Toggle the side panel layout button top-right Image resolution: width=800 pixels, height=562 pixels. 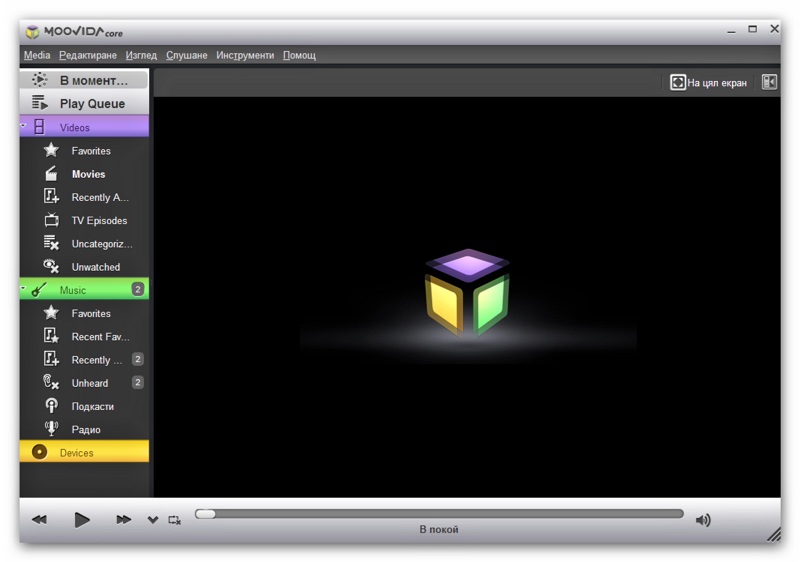(769, 82)
